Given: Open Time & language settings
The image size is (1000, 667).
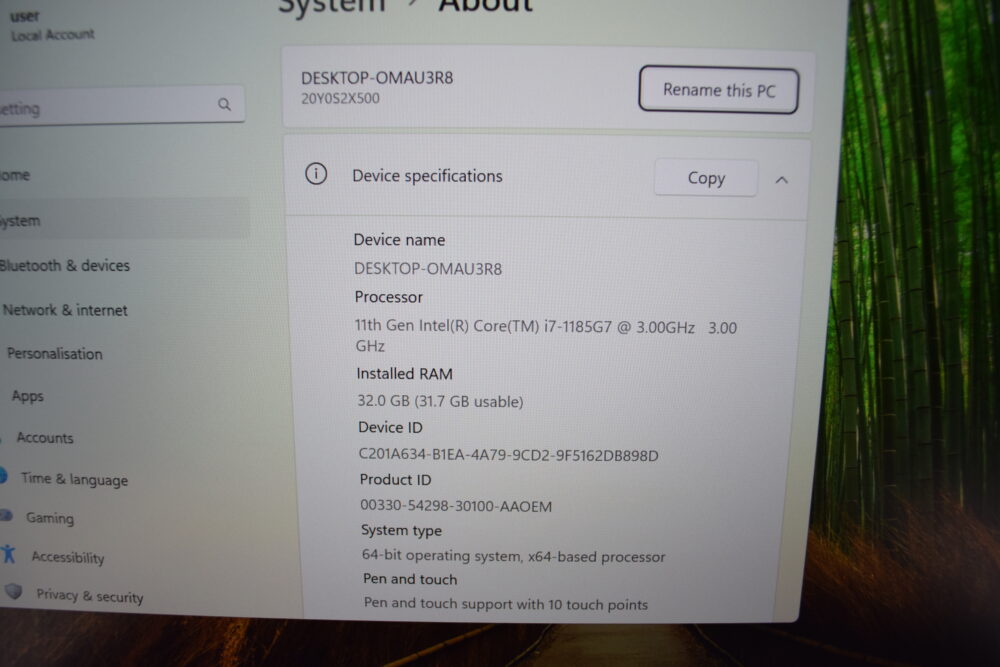Looking at the screenshot, I should click(75, 479).
